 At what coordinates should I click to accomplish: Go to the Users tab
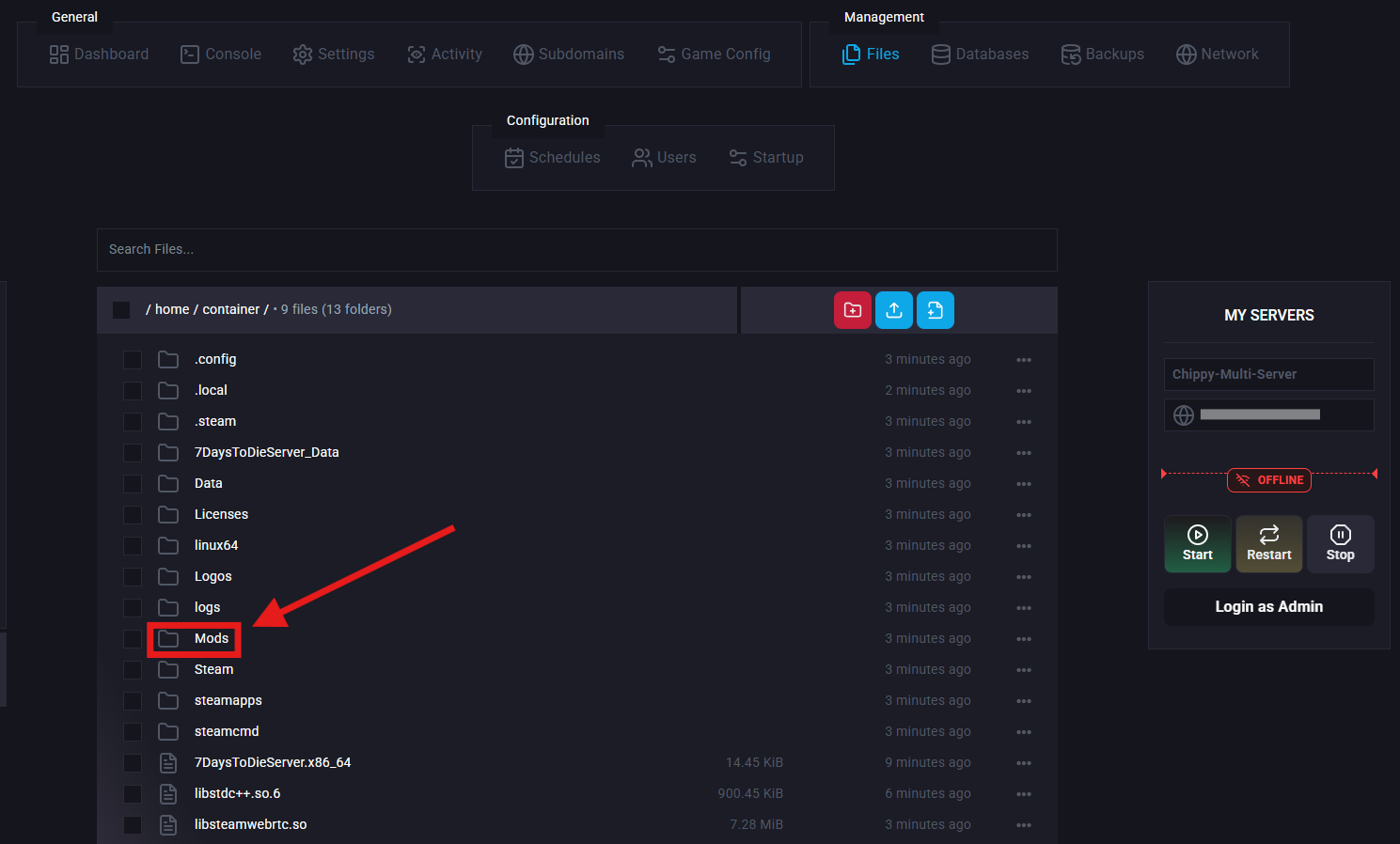tap(665, 158)
